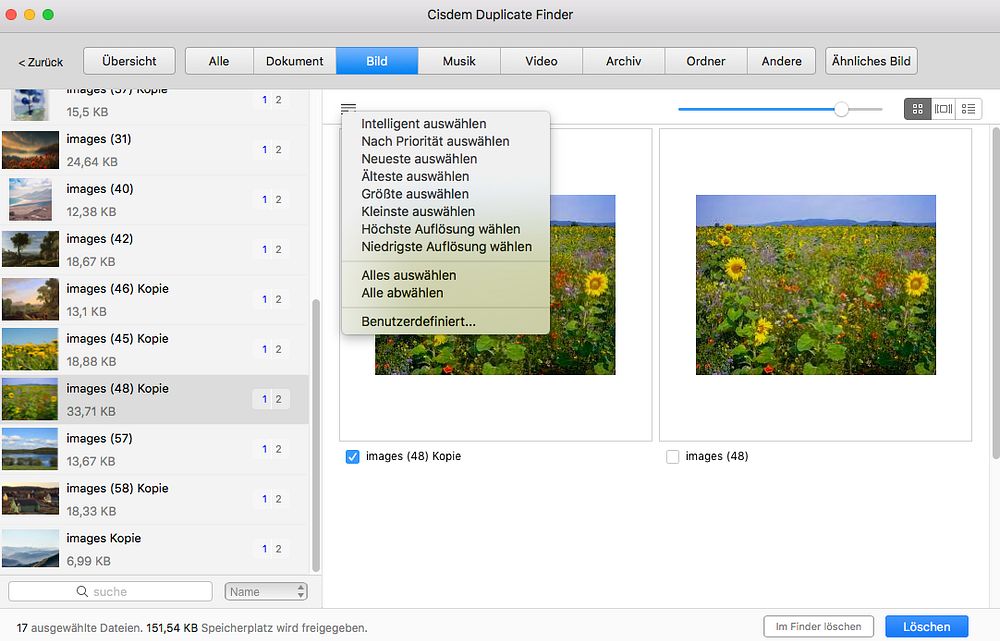Click the 12,38 KB size text
Viewport: 1000px width, 641px height.
tap(91, 212)
